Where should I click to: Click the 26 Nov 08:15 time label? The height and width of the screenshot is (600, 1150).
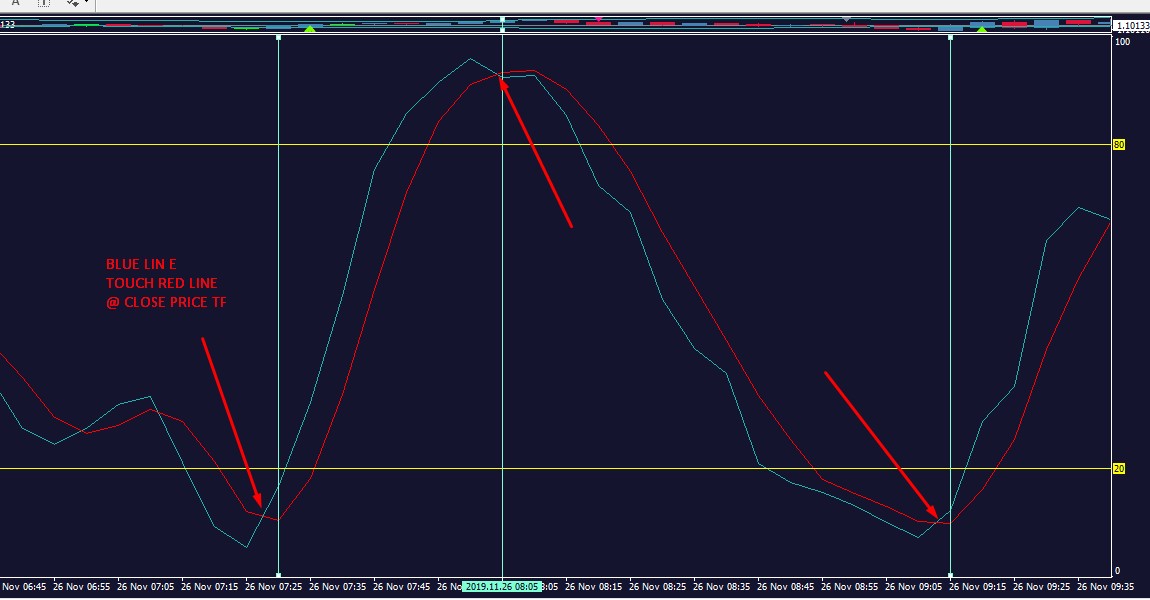[593, 587]
